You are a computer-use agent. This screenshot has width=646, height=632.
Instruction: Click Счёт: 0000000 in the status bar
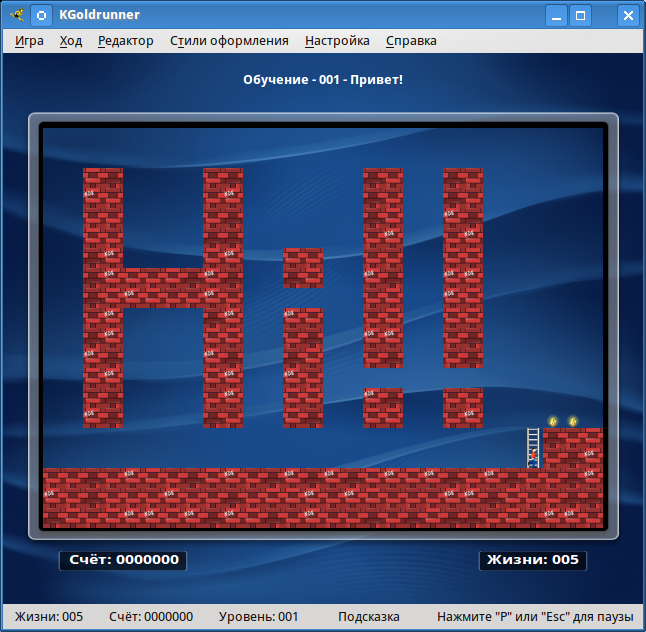151,617
